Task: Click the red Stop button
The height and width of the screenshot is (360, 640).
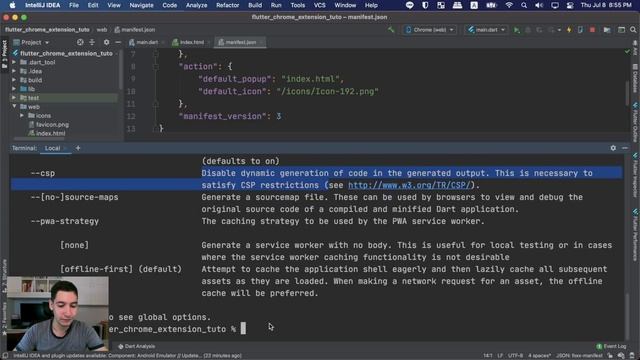Action: click(x=592, y=30)
